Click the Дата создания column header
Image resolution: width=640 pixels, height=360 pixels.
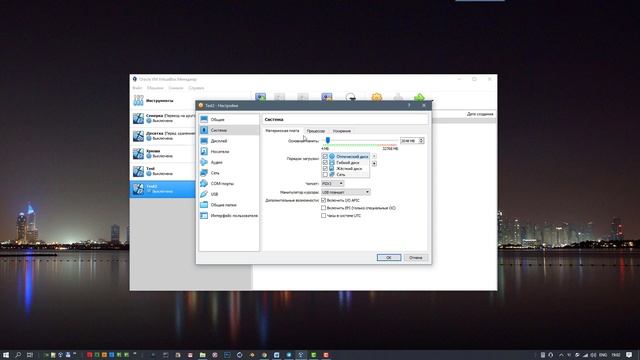pyautogui.click(x=480, y=114)
